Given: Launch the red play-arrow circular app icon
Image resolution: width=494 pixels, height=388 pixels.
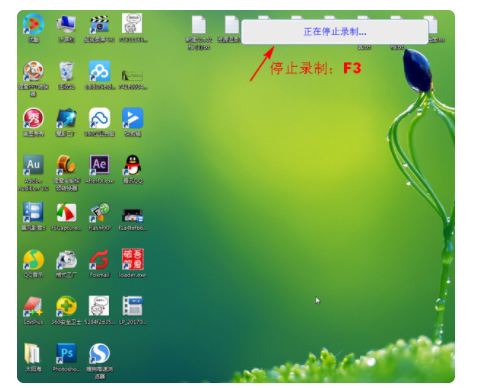Looking at the screenshot, I should pyautogui.click(x=33, y=24).
